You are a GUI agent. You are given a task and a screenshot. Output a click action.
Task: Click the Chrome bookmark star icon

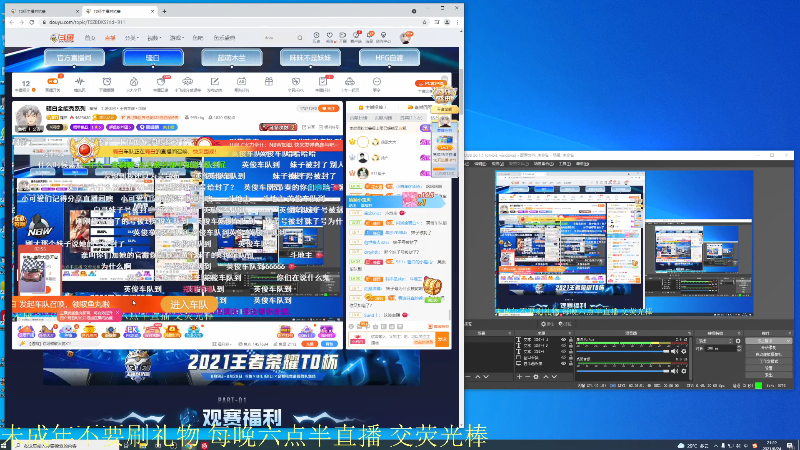coord(424,22)
